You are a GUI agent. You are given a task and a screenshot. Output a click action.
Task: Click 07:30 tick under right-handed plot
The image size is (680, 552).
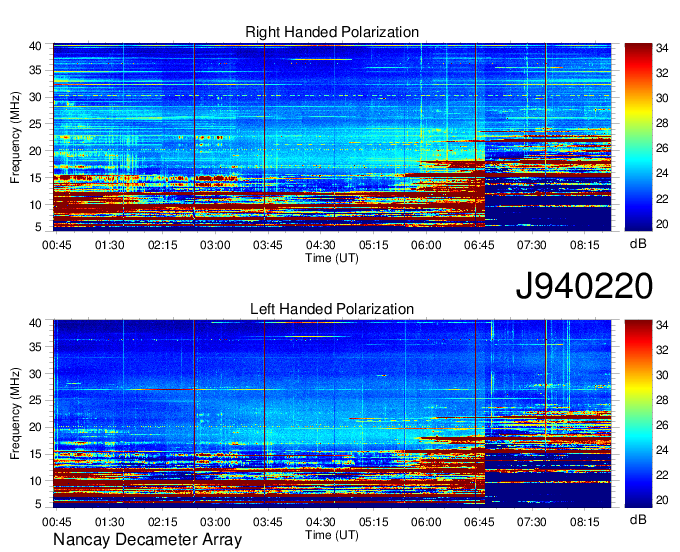[532, 245]
